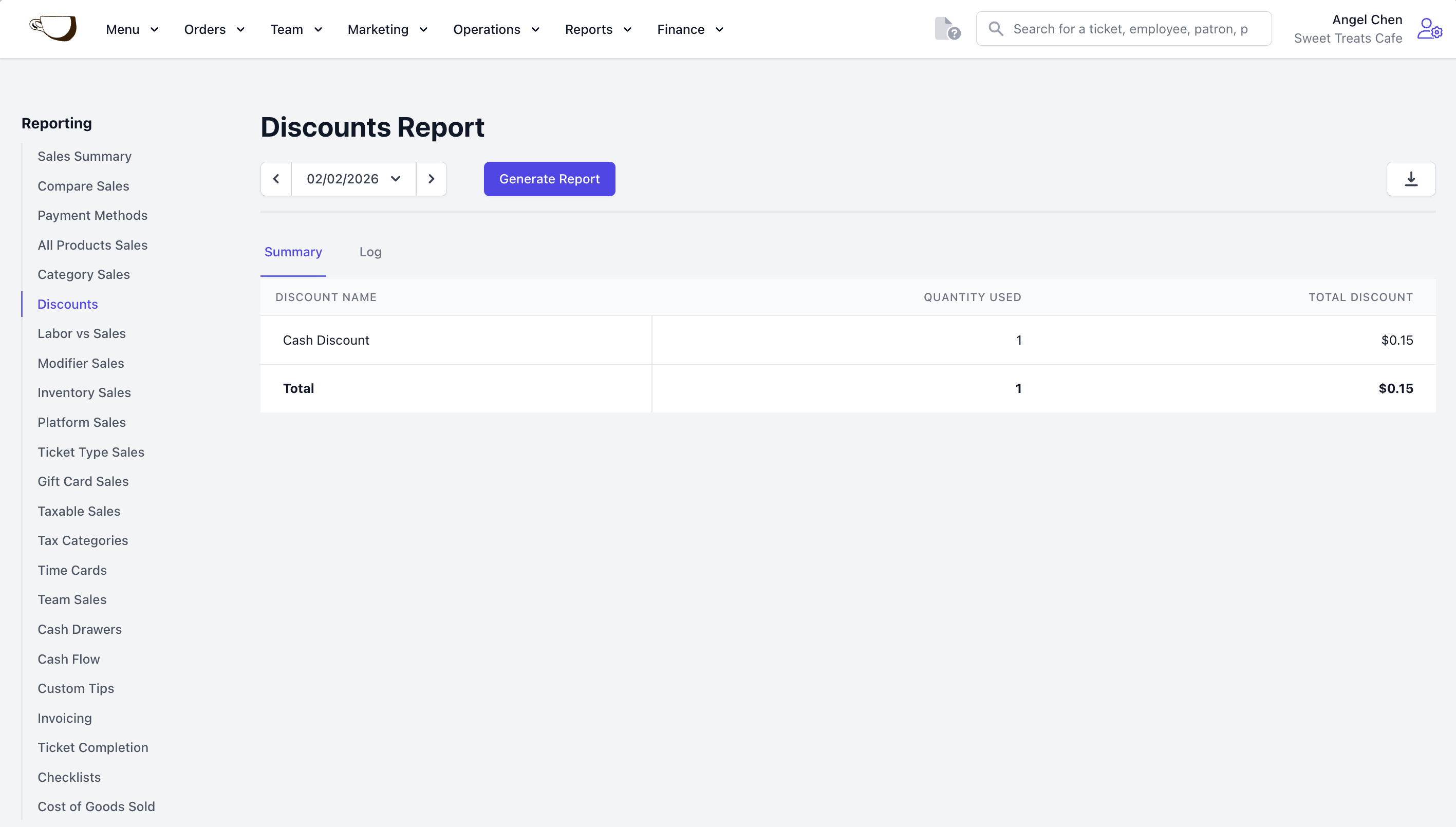Screen dimensions: 1456x827
Task: Go to Cash Drawers report
Action: (x=80, y=629)
